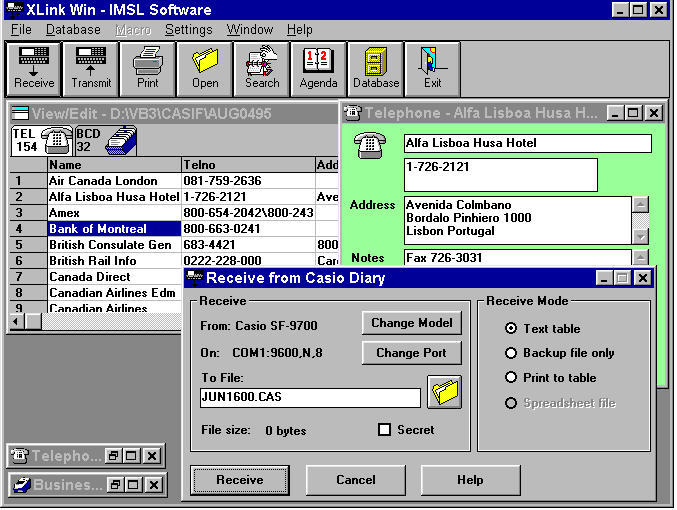
Task: Select the British Consulate Gen cell
Action: (x=114, y=244)
